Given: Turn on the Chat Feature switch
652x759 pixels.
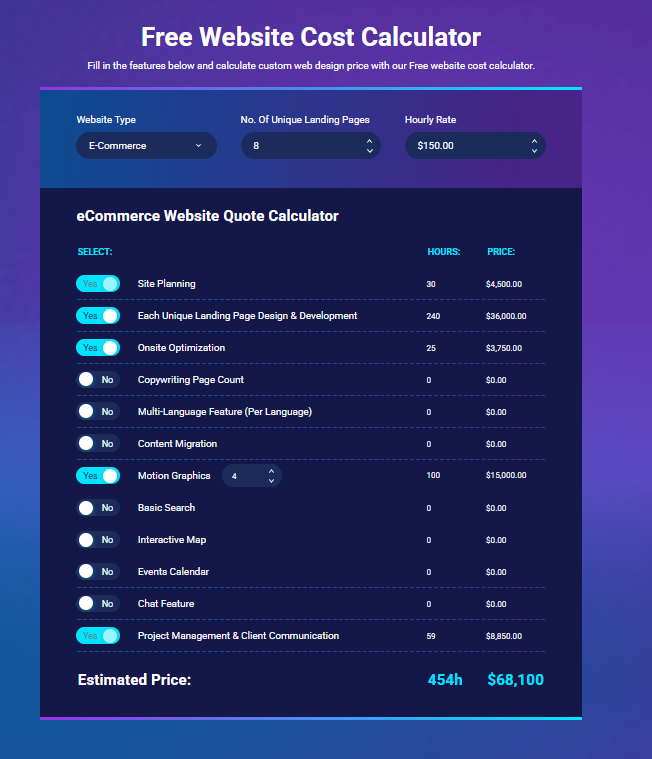Looking at the screenshot, I should click(98, 604).
